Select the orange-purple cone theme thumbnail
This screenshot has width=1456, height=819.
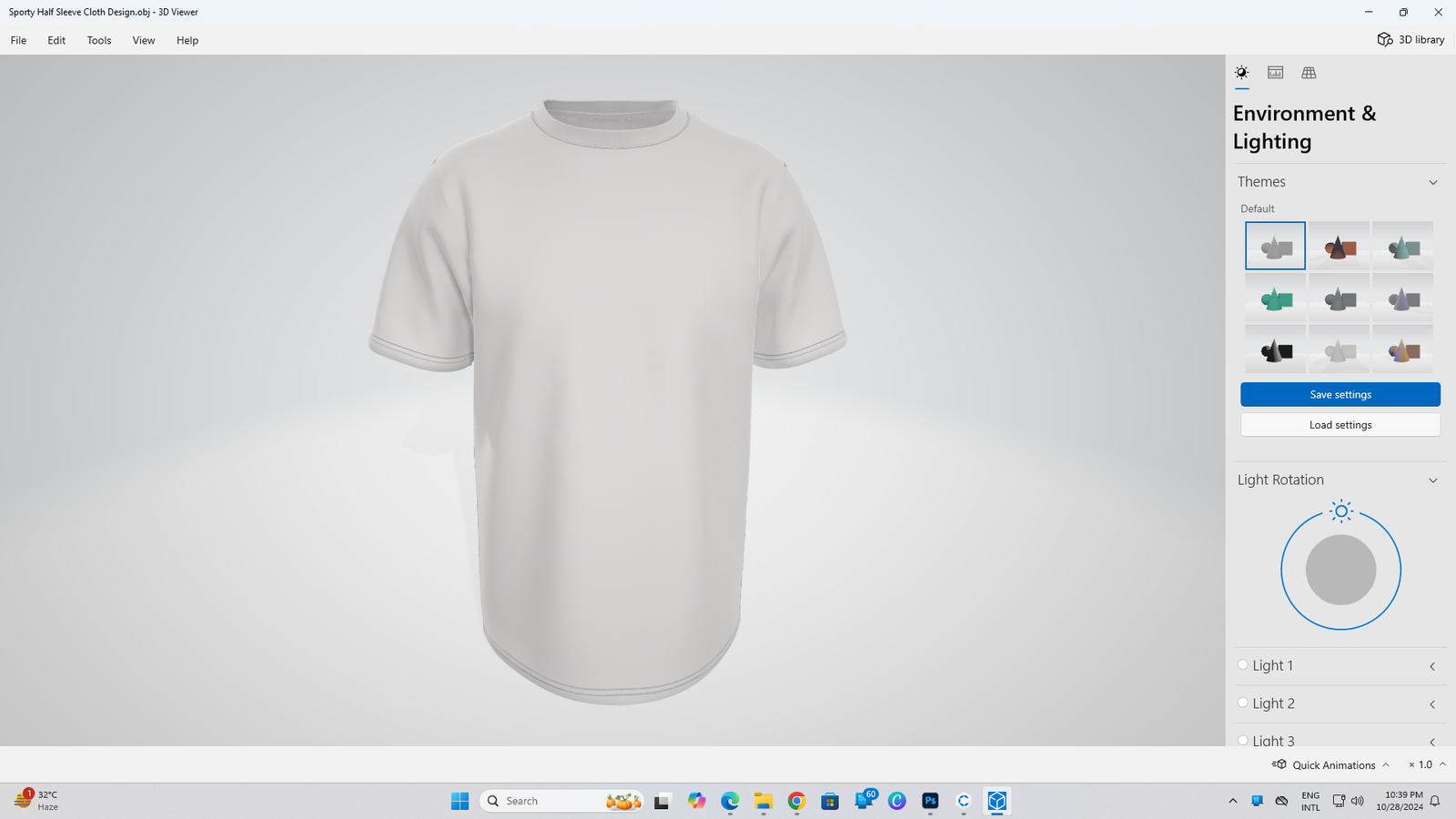click(x=1402, y=349)
